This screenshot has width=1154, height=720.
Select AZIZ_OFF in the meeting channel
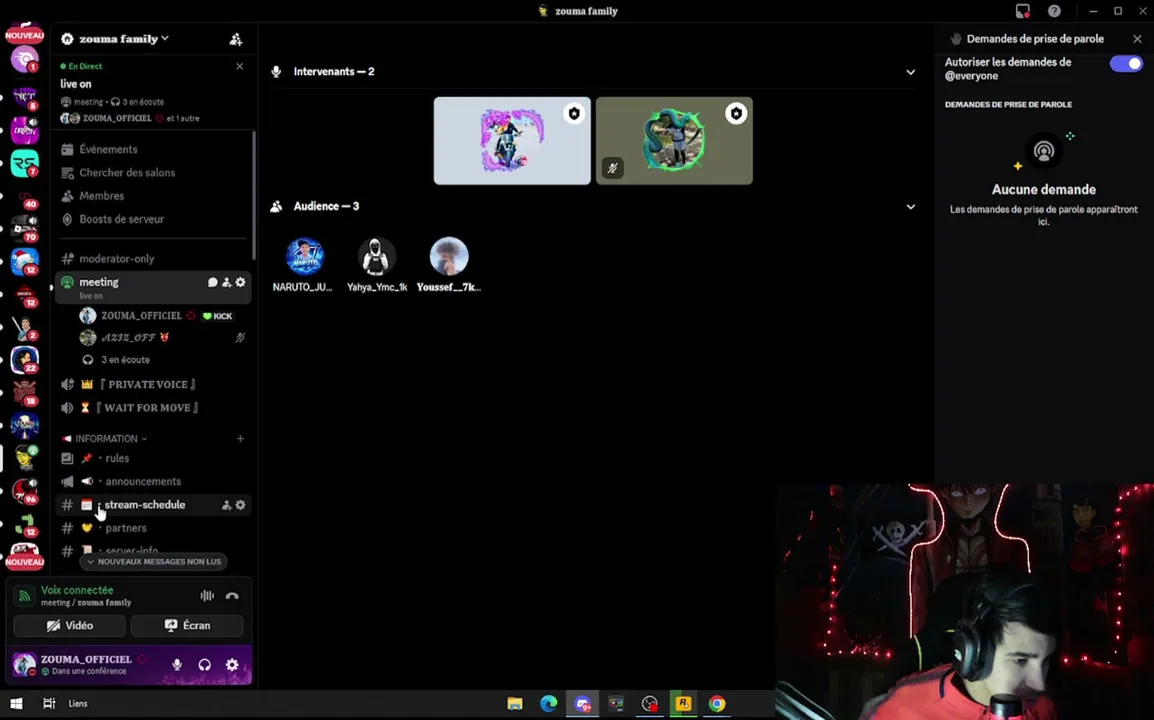(x=129, y=338)
